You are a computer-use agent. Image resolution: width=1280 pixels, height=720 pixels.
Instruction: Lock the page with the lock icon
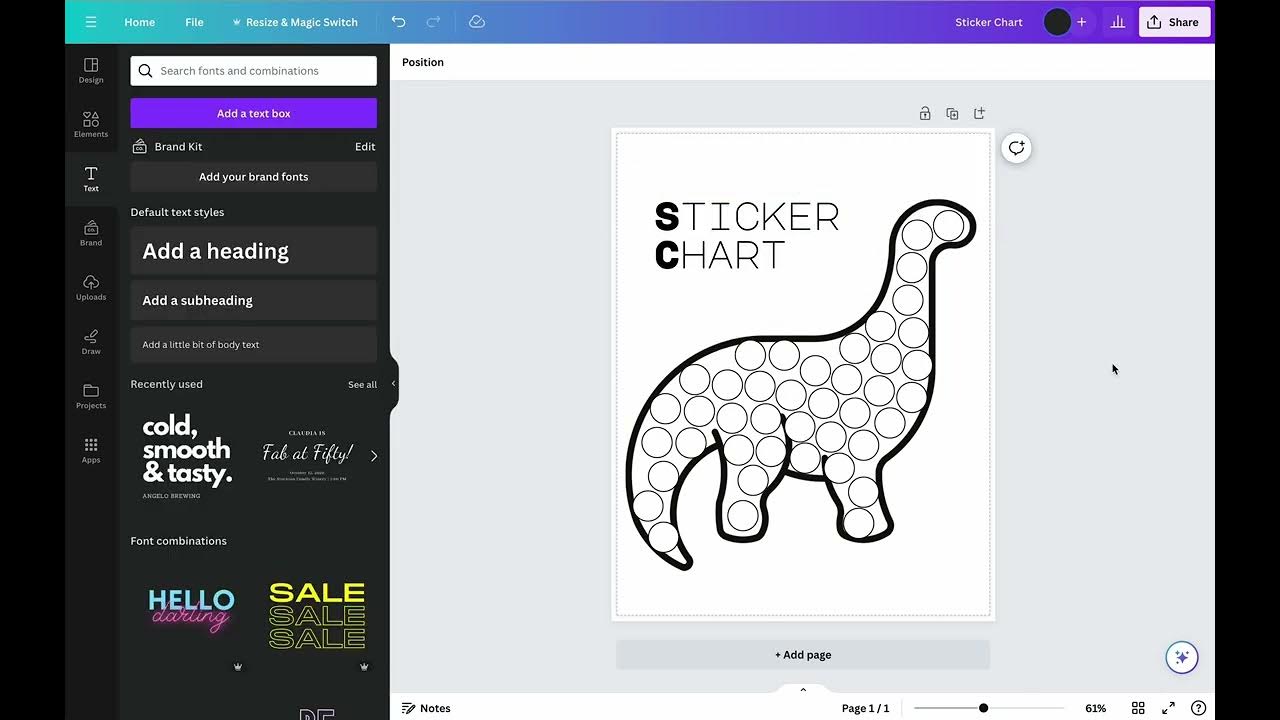(925, 114)
